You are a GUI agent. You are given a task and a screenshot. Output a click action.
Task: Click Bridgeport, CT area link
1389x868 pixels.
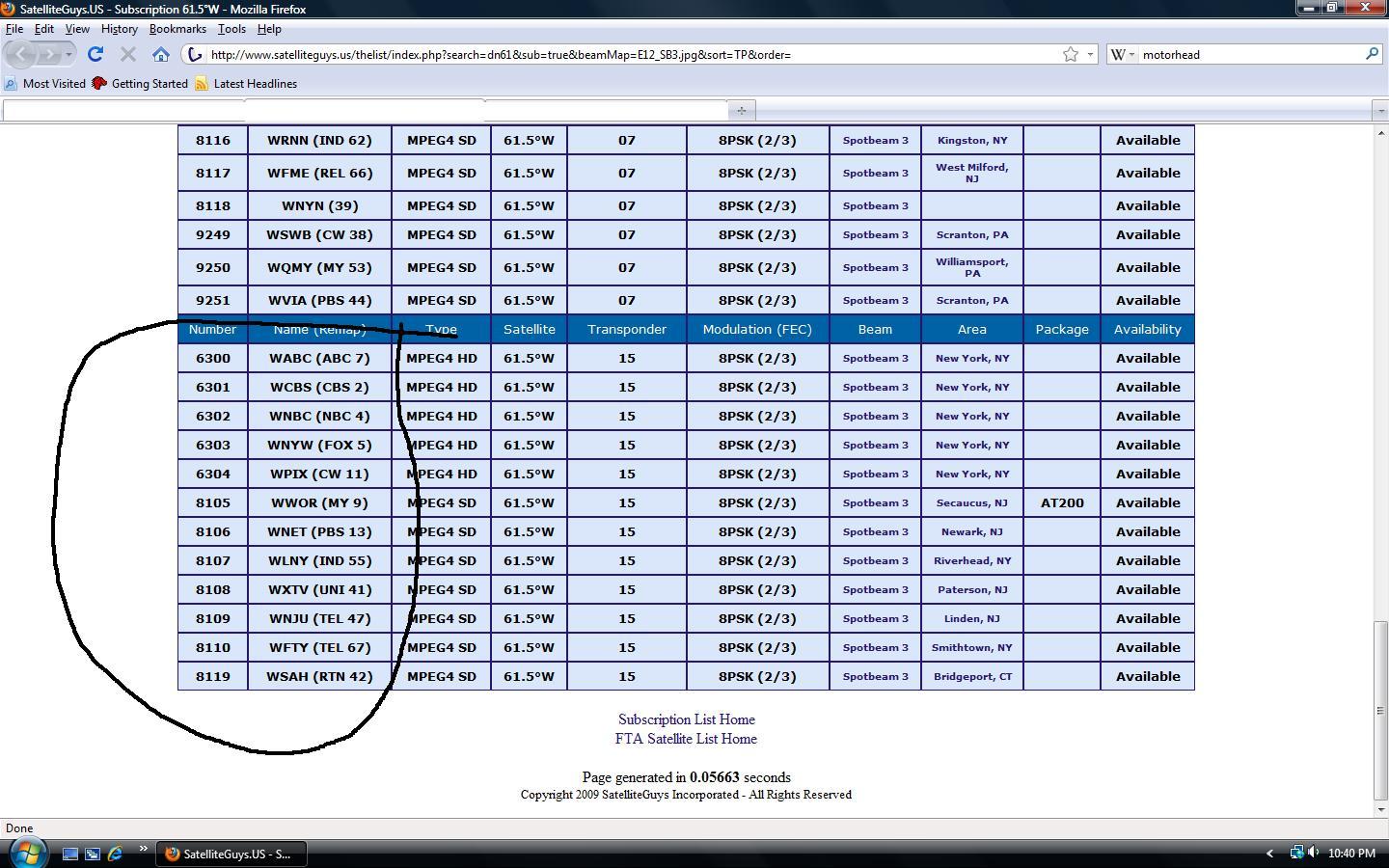click(972, 676)
